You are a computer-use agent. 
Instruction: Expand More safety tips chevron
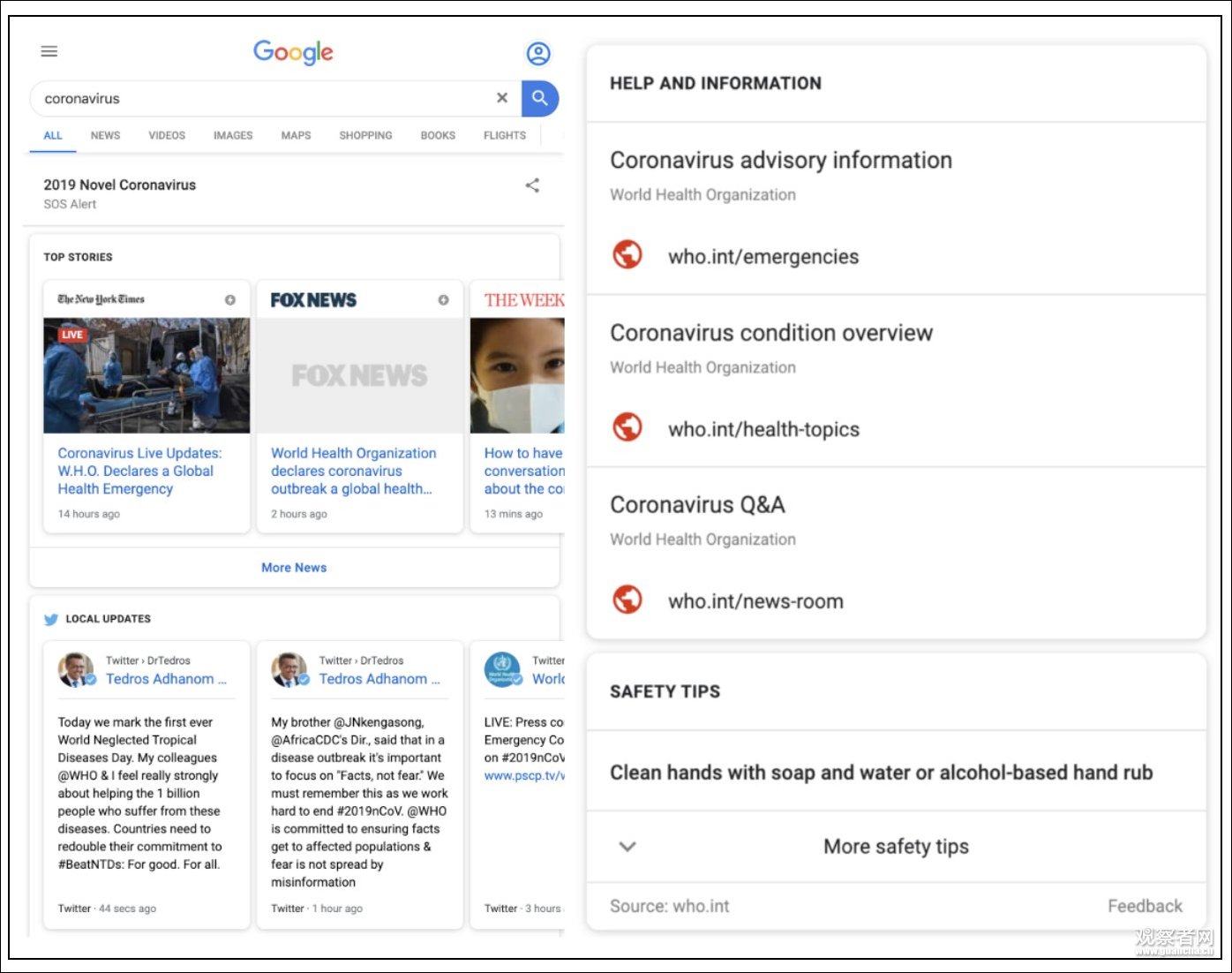pos(627,847)
